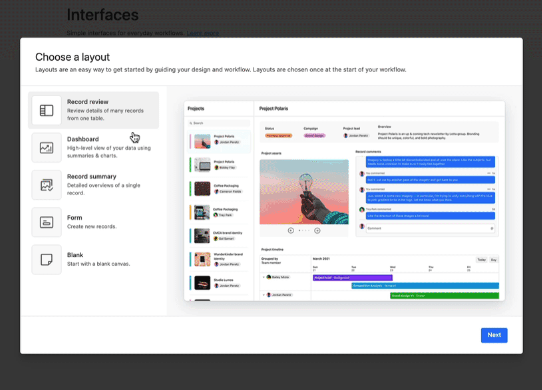
Task: Click the 'Dashboard' title text
Action: pyautogui.click(x=83, y=139)
